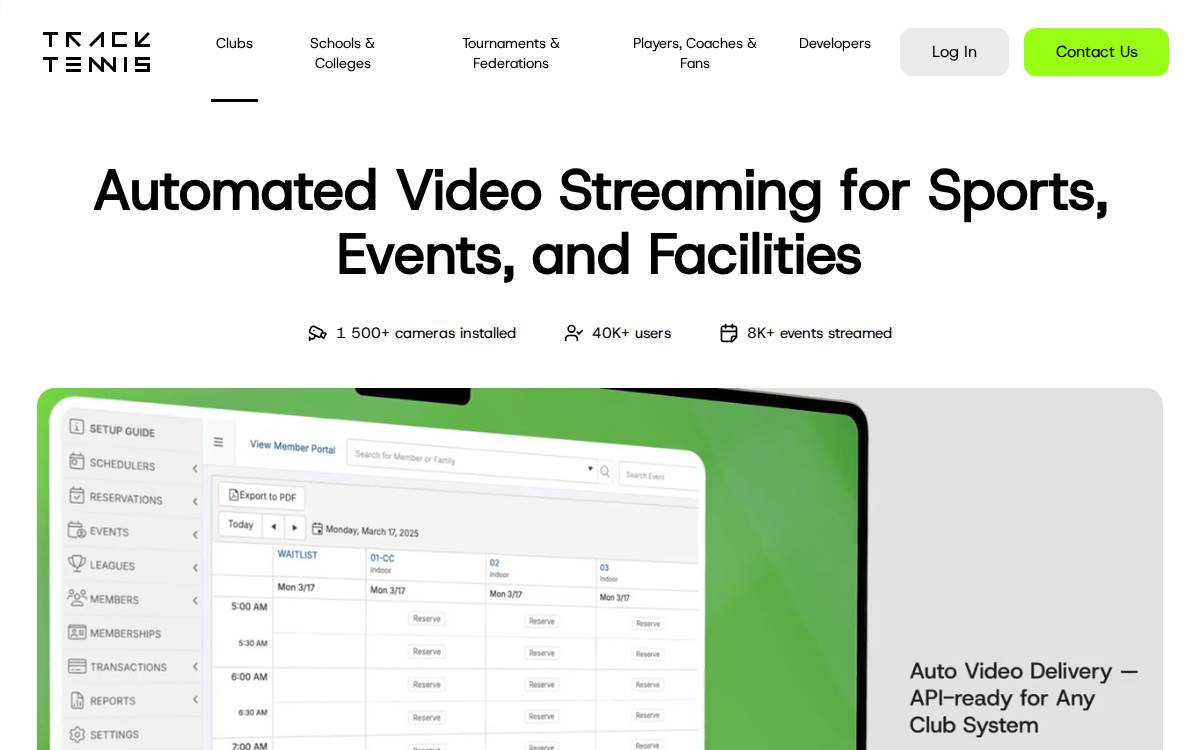Image resolution: width=1200 pixels, height=750 pixels.
Task: Click the Transactions card icon
Action: [x=77, y=665]
